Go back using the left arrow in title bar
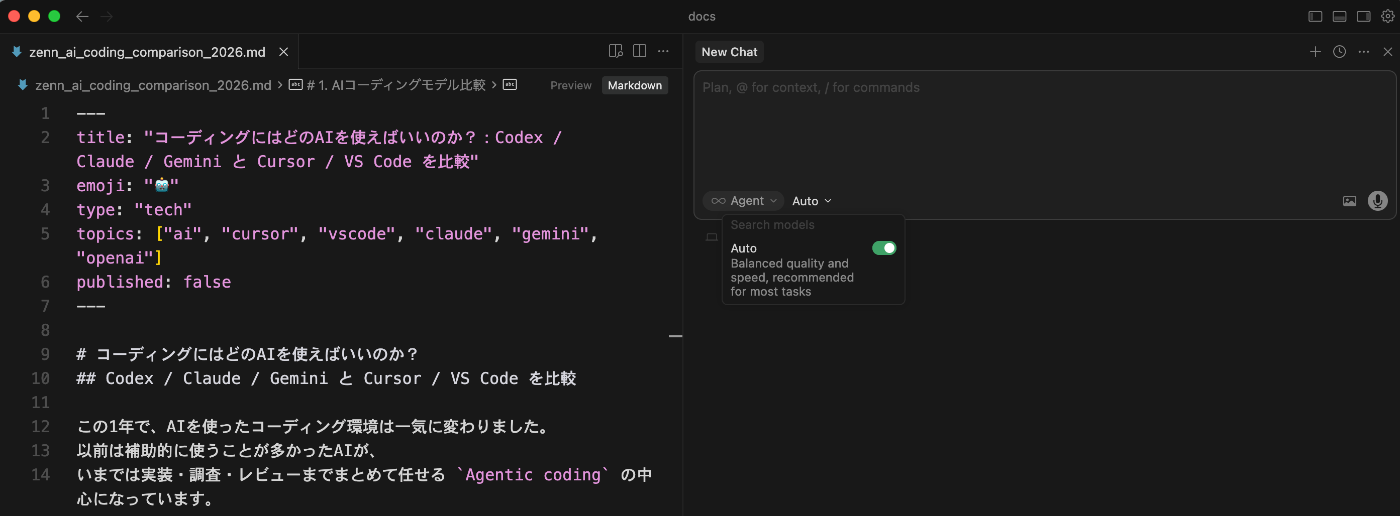Image resolution: width=1400 pixels, height=516 pixels. click(x=82, y=16)
